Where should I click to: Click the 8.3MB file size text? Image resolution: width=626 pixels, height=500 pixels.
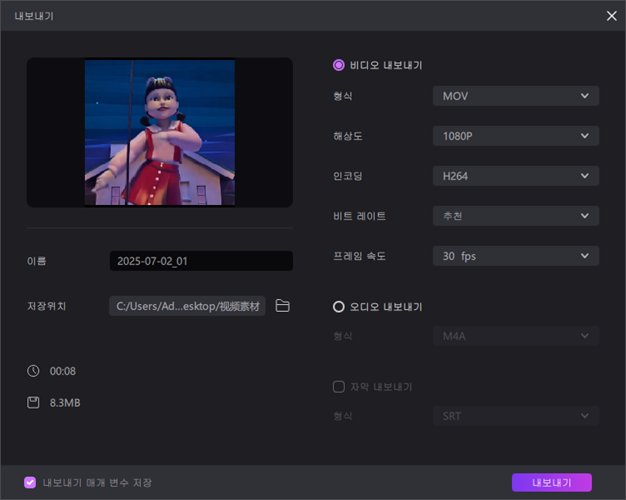pyautogui.click(x=65, y=403)
